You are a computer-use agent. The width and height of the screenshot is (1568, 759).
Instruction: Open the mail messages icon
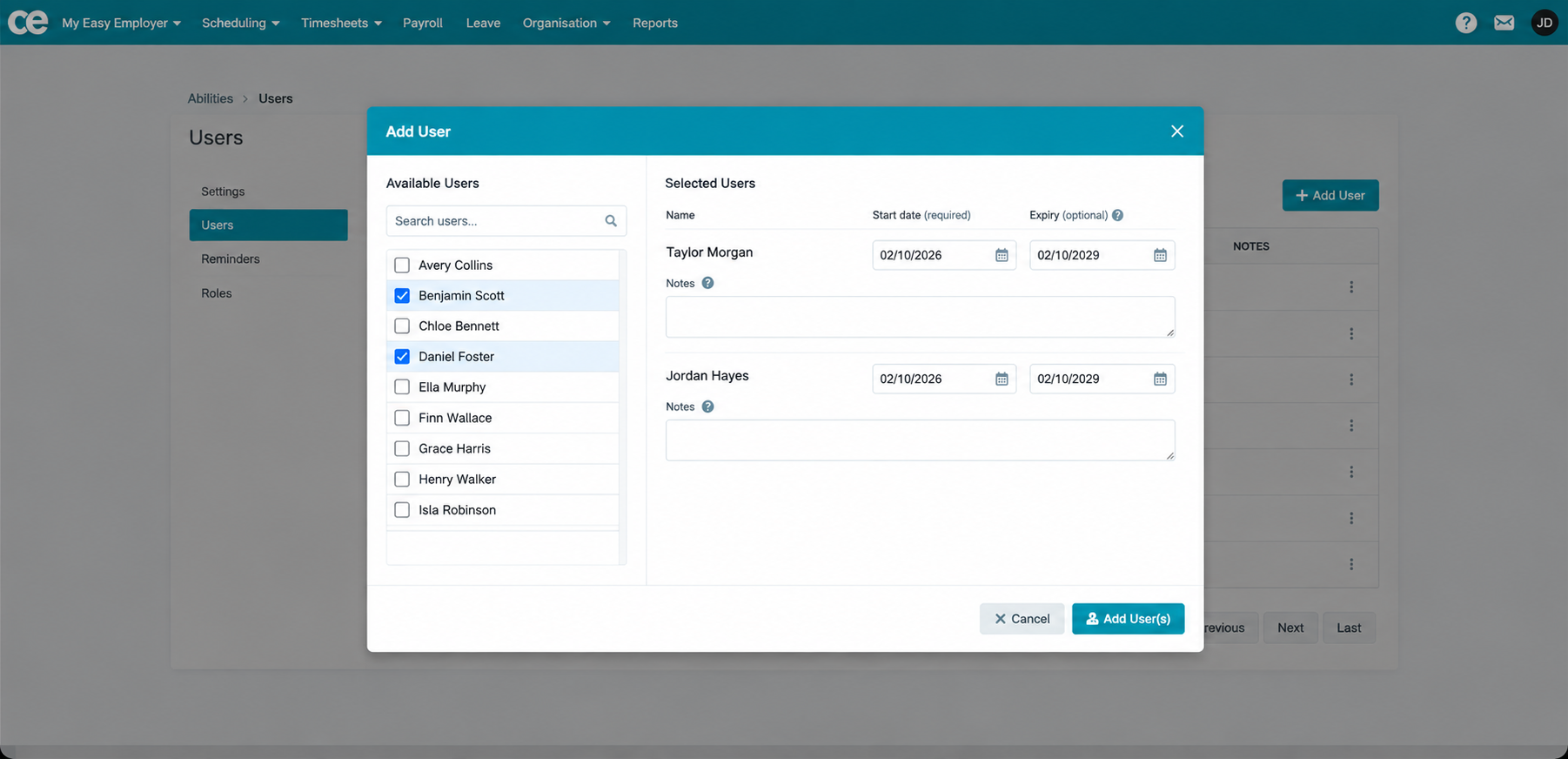click(1504, 23)
